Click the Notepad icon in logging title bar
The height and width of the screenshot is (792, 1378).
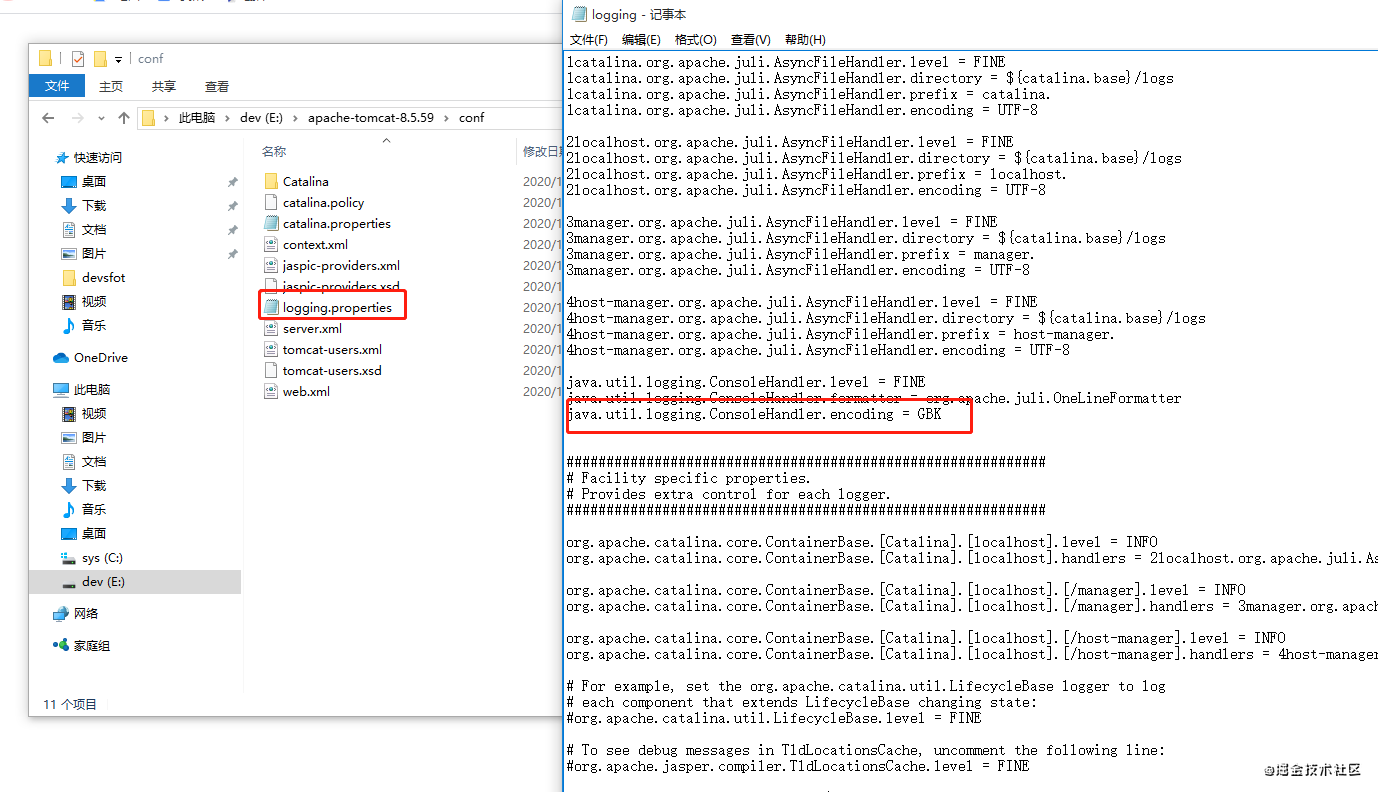[579, 14]
